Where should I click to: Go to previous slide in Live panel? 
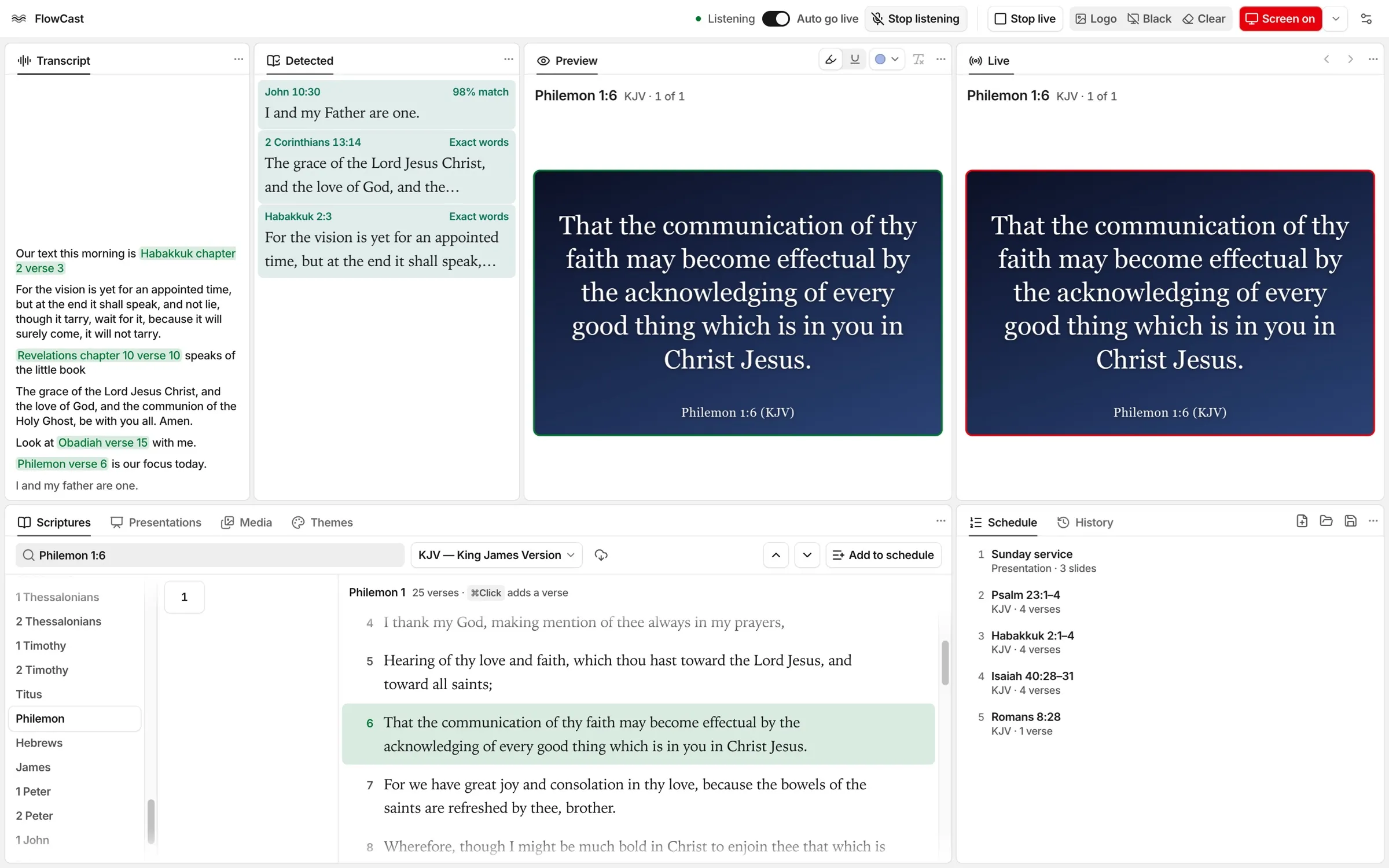(x=1326, y=60)
